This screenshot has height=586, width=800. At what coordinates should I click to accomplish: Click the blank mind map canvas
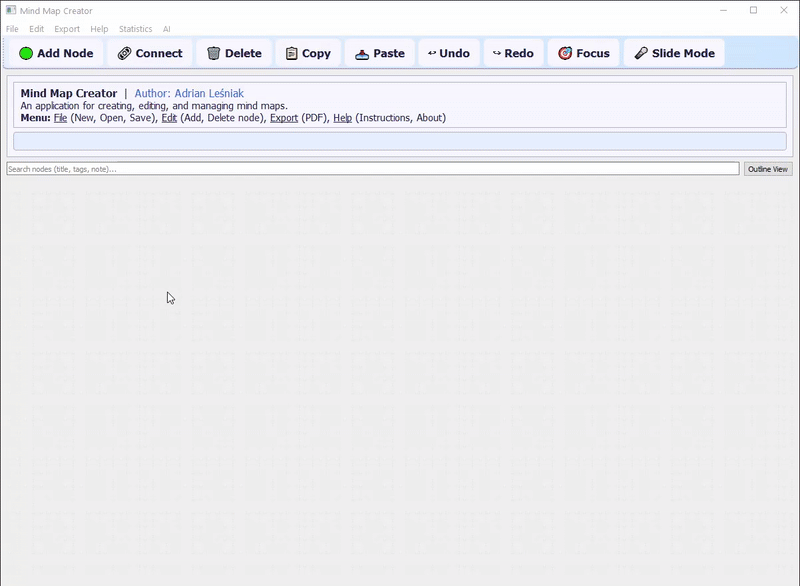(400, 380)
